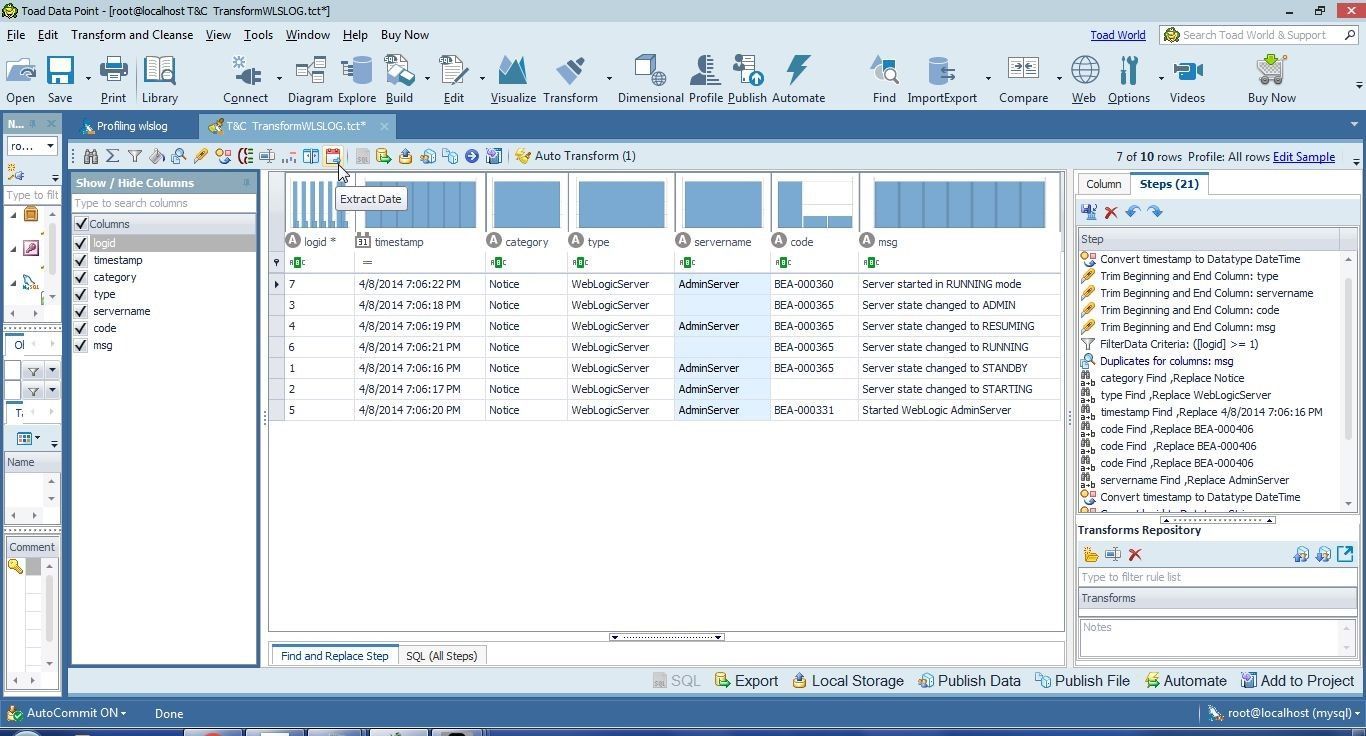
Task: Expand the Save button dropdown arrow
Action: click(88, 78)
